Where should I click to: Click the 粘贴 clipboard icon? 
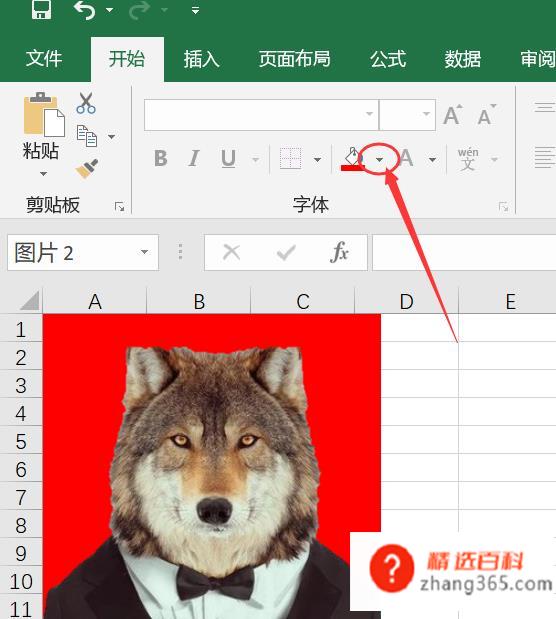(44, 115)
